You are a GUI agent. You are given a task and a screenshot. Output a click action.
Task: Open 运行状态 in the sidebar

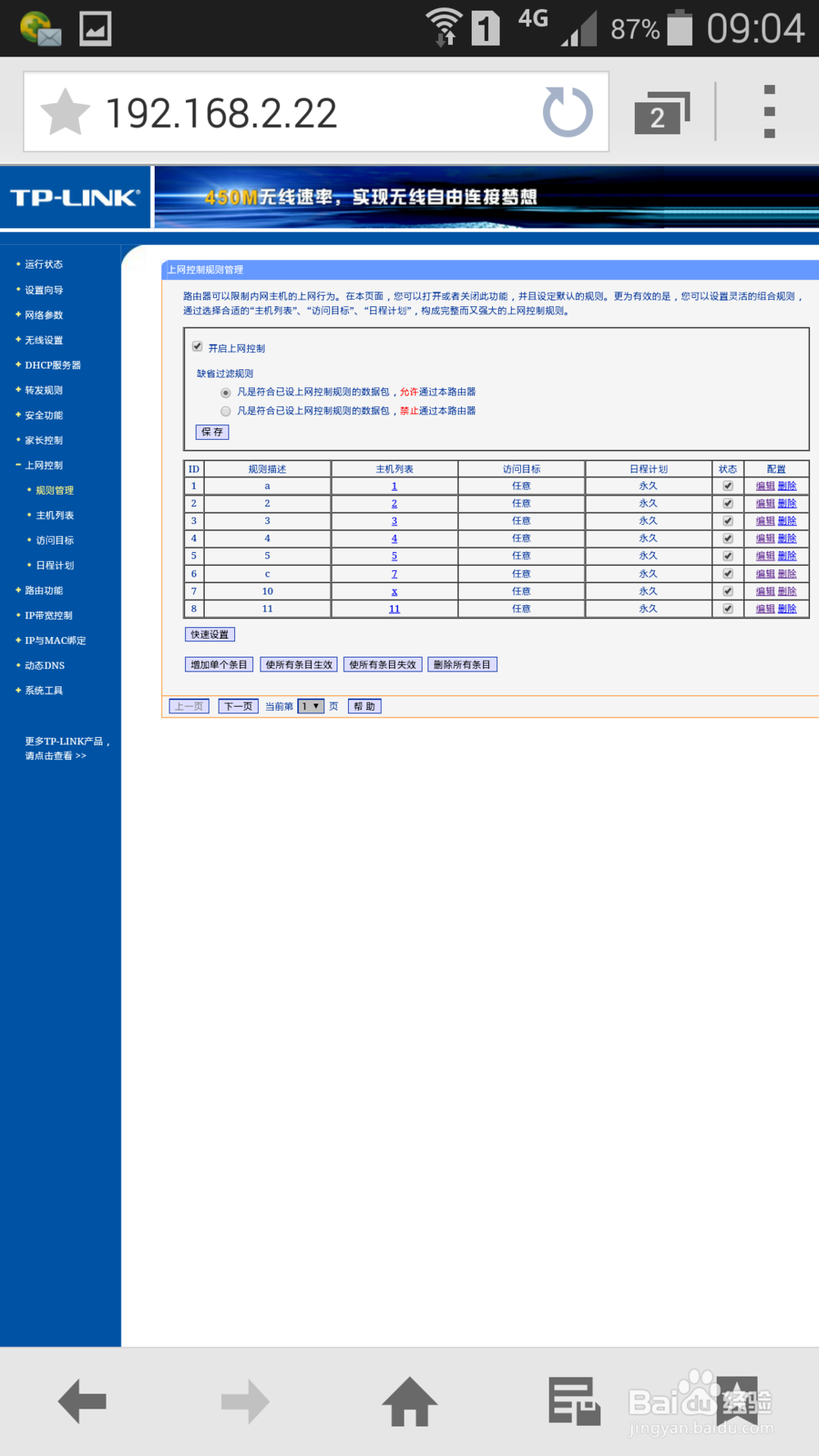tap(43, 265)
